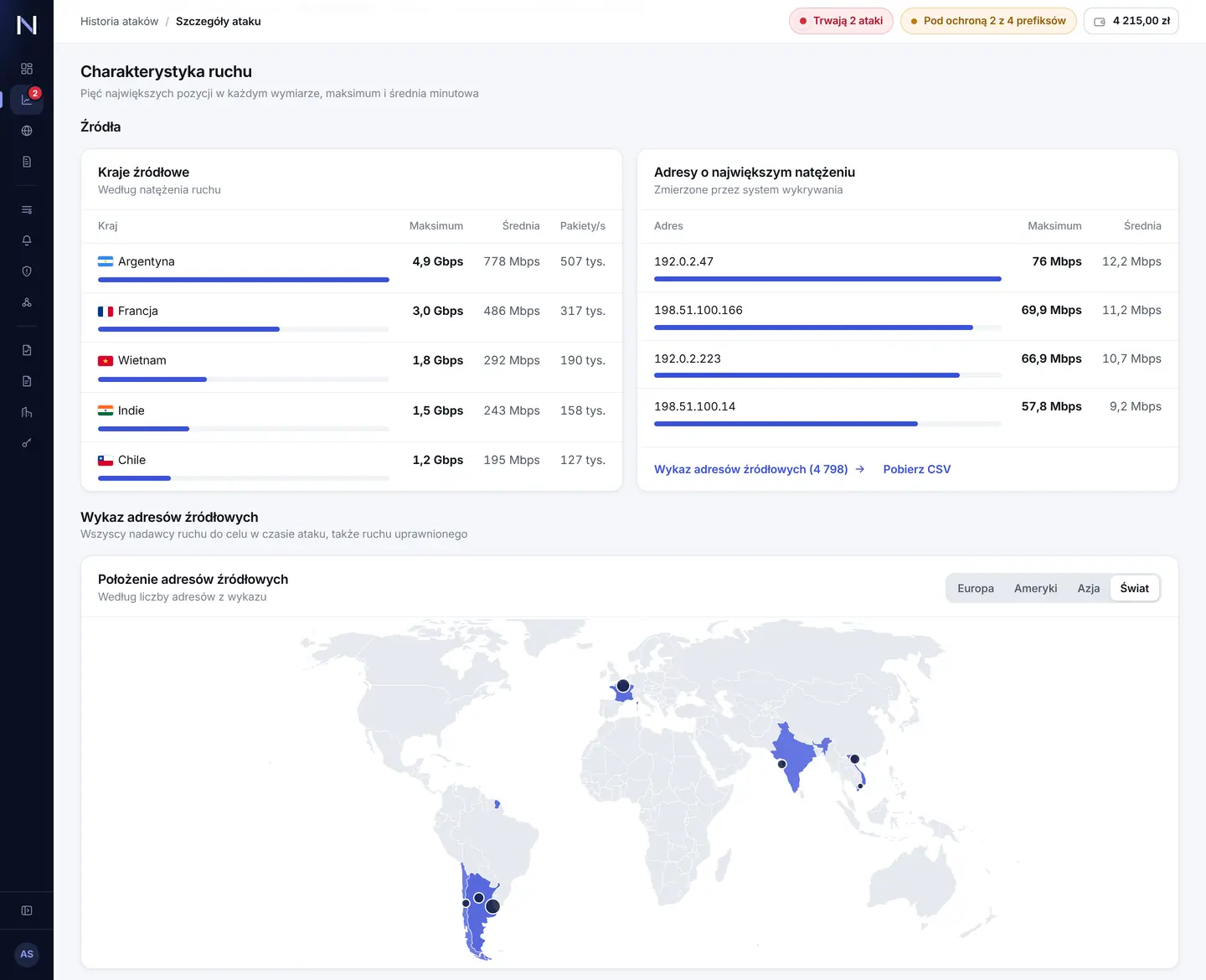This screenshot has width=1206, height=980.
Task: Click the map marker on France
Action: pos(623,686)
